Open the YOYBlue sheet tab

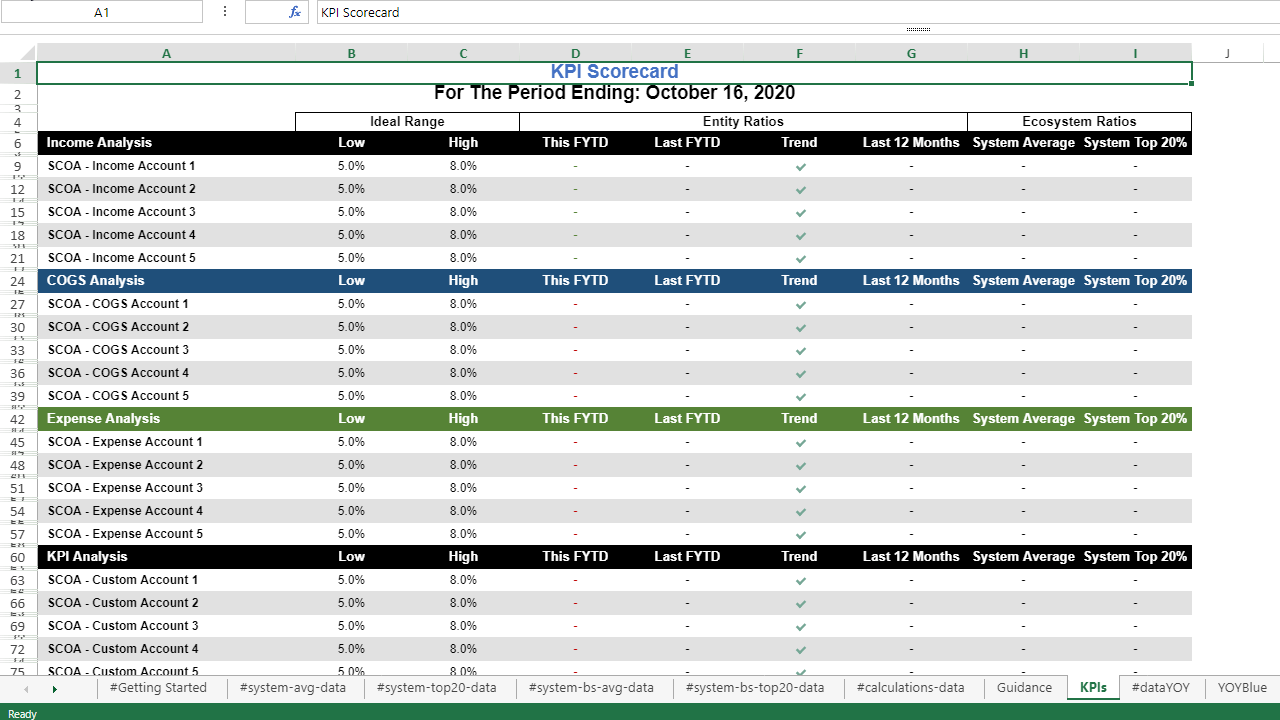[1241, 688]
